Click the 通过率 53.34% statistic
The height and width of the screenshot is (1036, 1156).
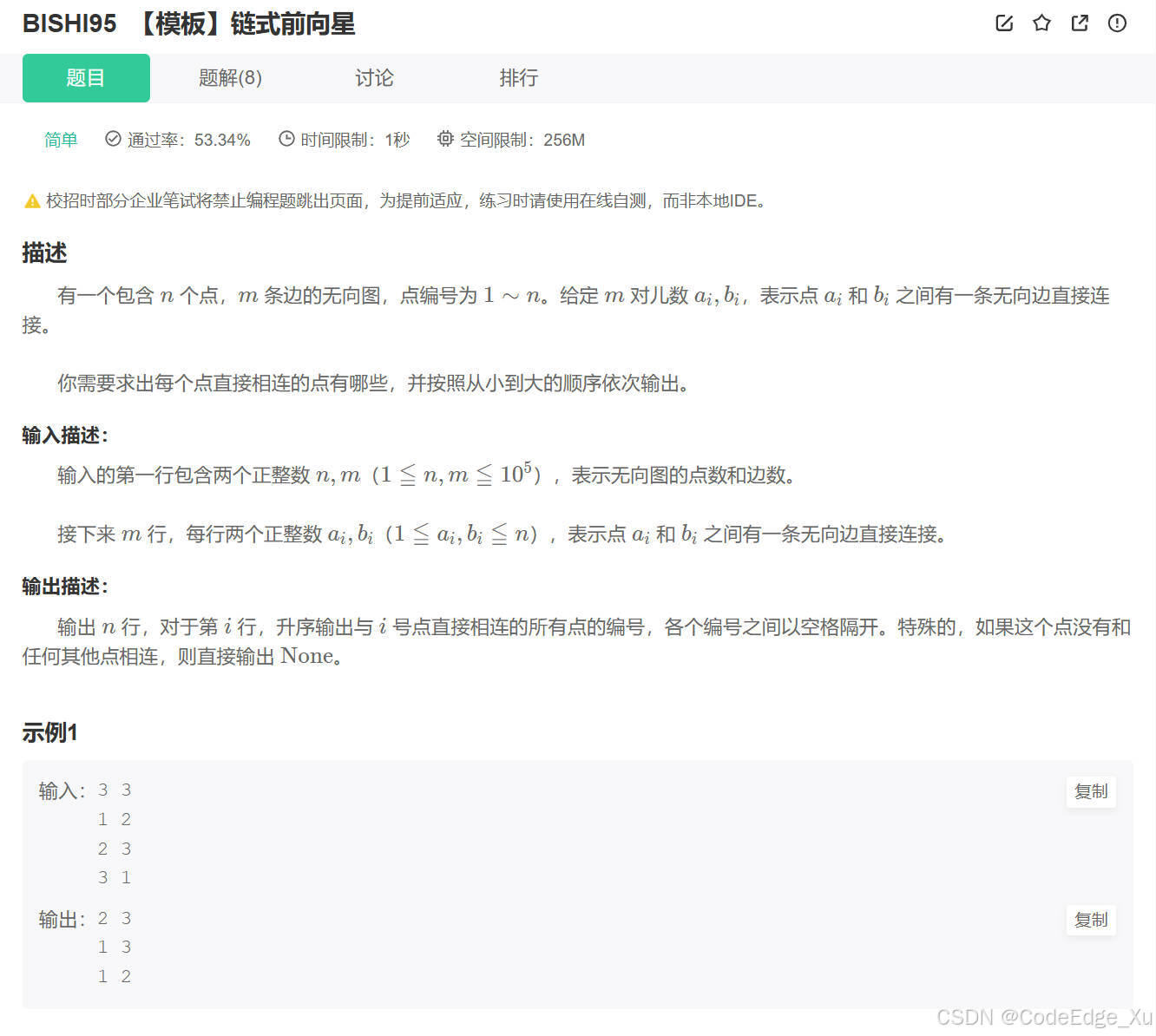pyautogui.click(x=189, y=139)
